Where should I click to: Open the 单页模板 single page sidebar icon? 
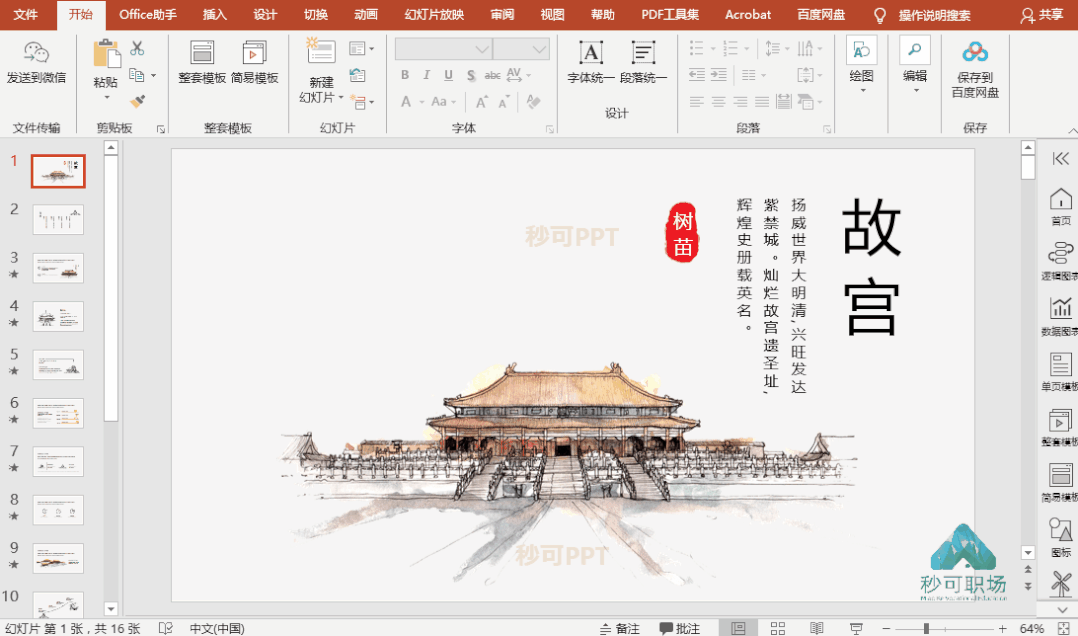click(x=1060, y=364)
